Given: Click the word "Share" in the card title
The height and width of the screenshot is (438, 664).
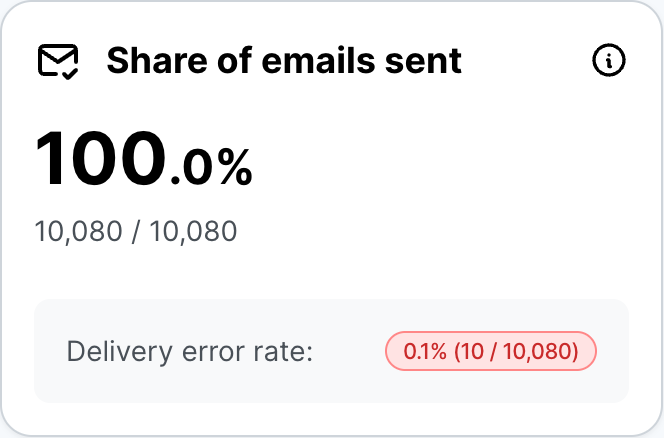Looking at the screenshot, I should (x=151, y=62).
